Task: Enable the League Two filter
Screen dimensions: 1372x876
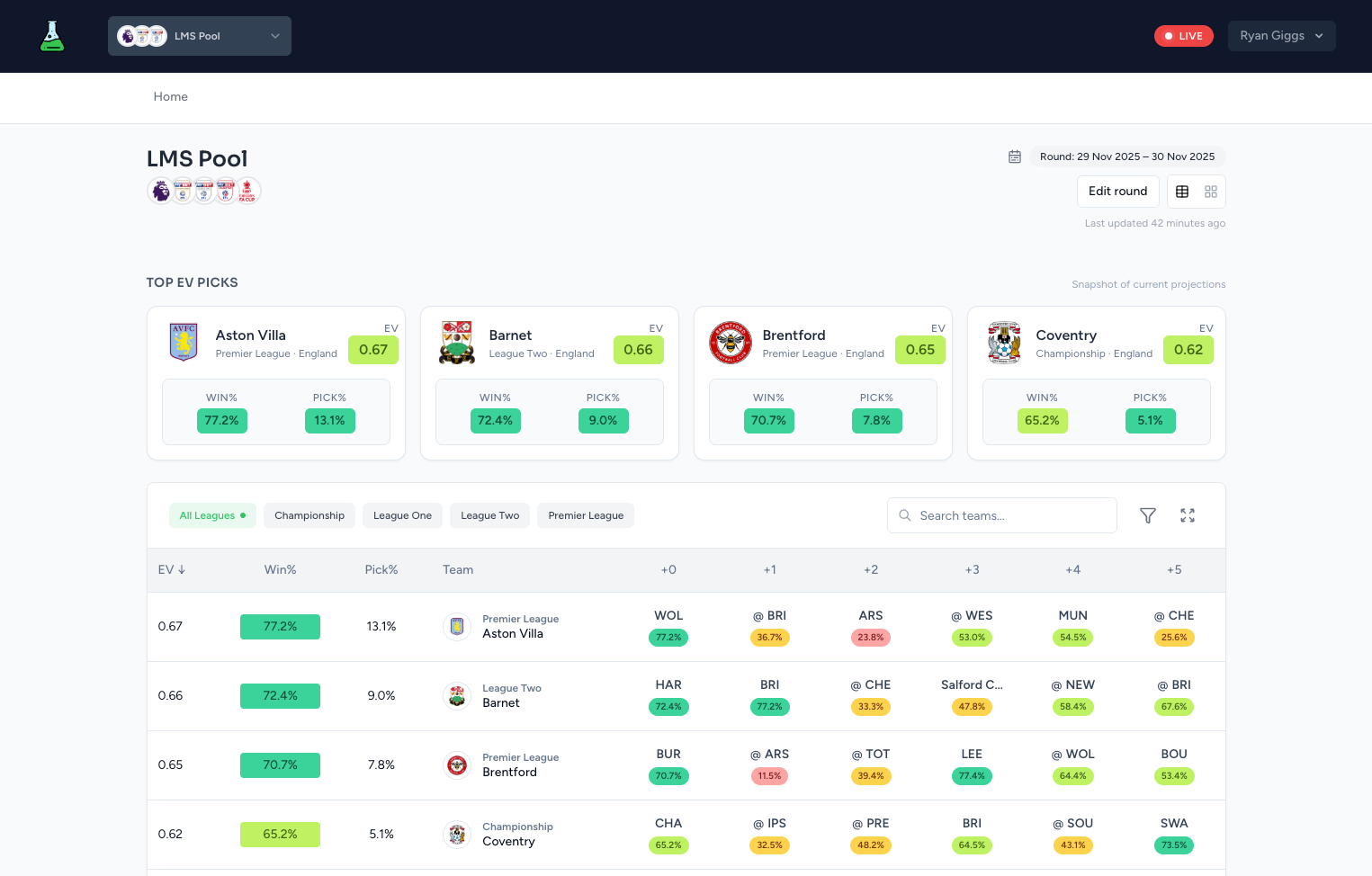Action: tap(489, 515)
